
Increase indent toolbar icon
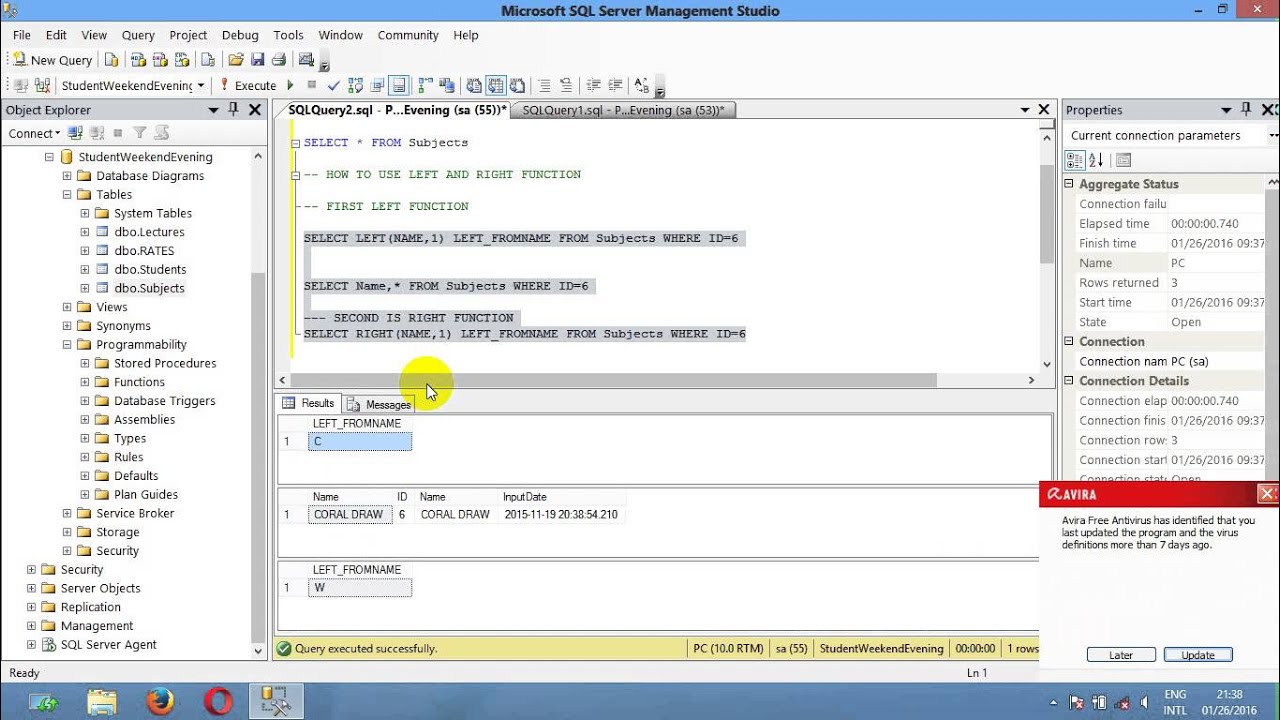pyautogui.click(x=615, y=86)
